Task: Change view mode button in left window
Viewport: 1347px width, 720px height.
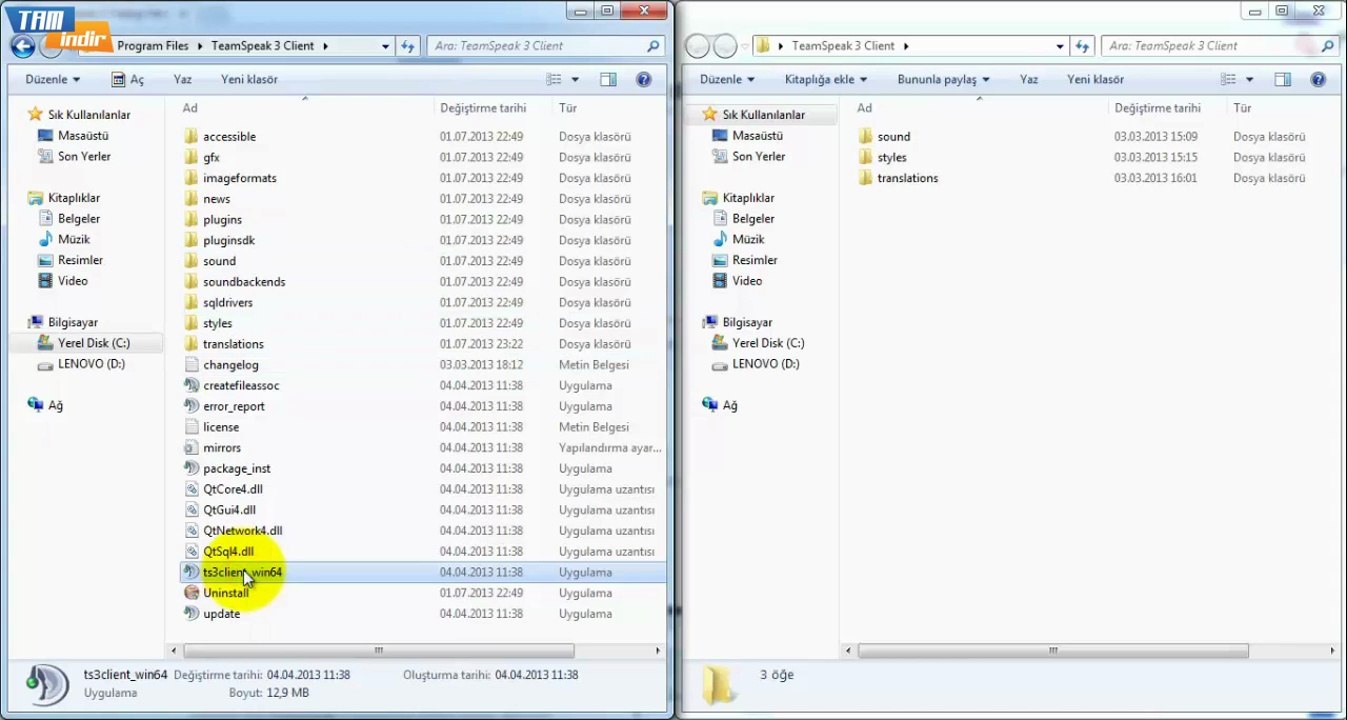Action: (x=555, y=79)
